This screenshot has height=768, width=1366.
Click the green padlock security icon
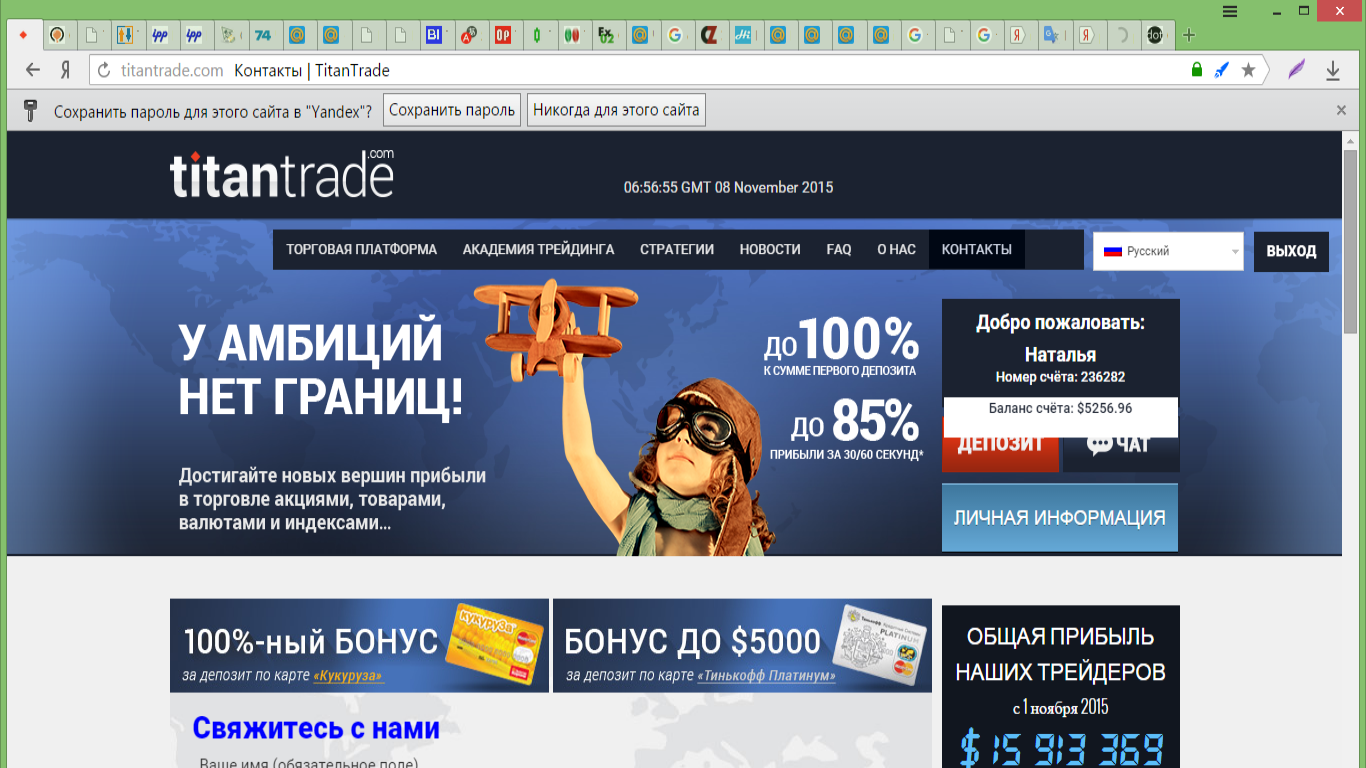click(x=1196, y=70)
